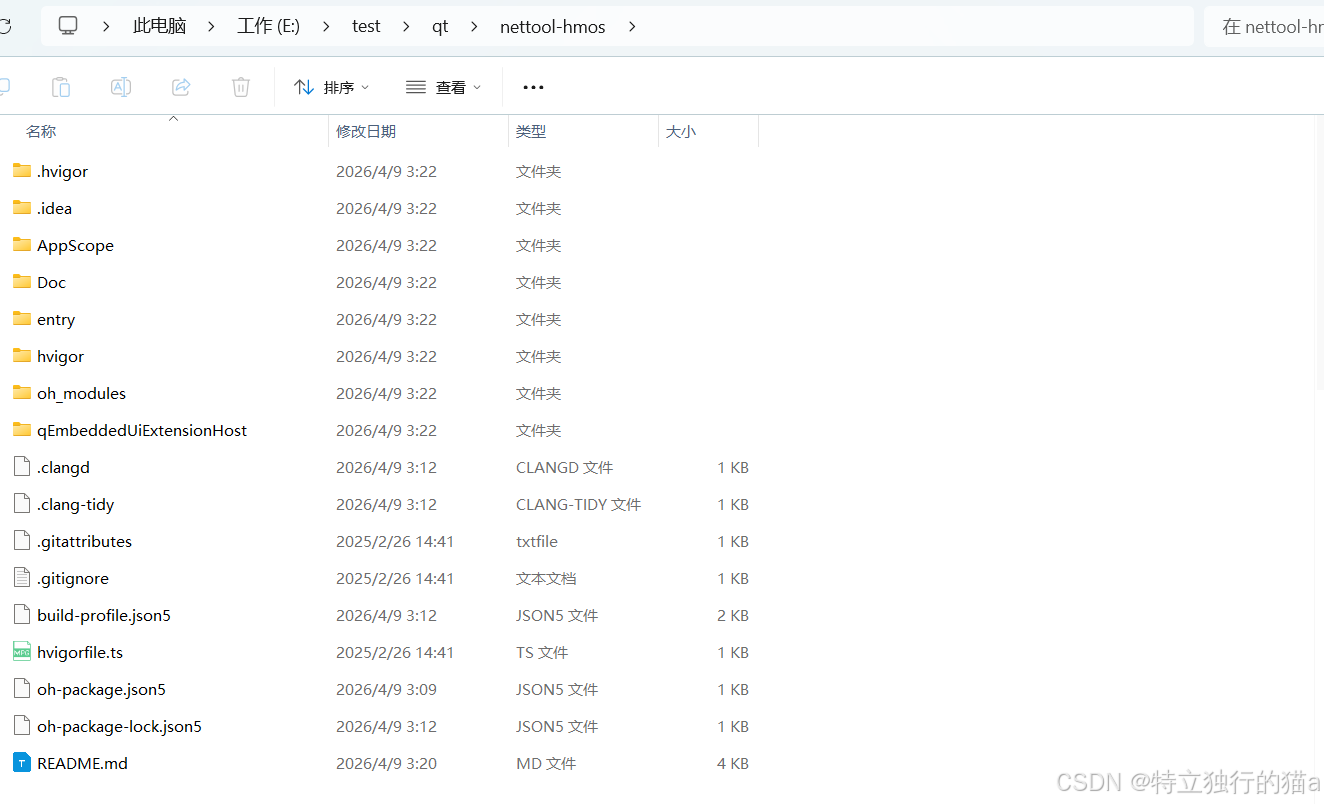
Task: Click the paste clipboard toolbar icon
Action: coord(61,87)
